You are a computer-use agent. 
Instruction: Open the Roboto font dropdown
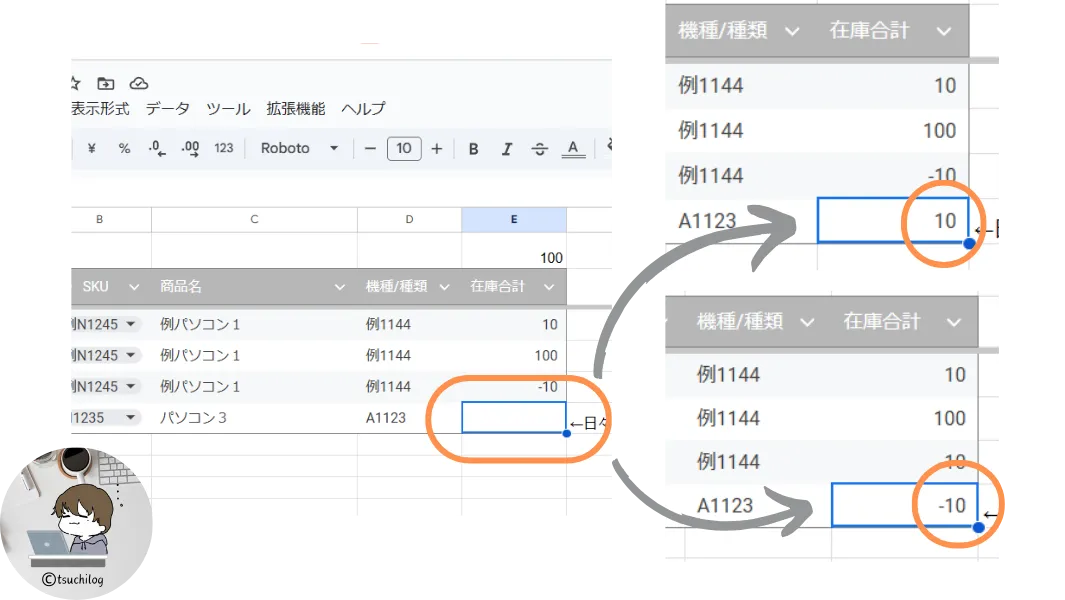pyautogui.click(x=299, y=148)
